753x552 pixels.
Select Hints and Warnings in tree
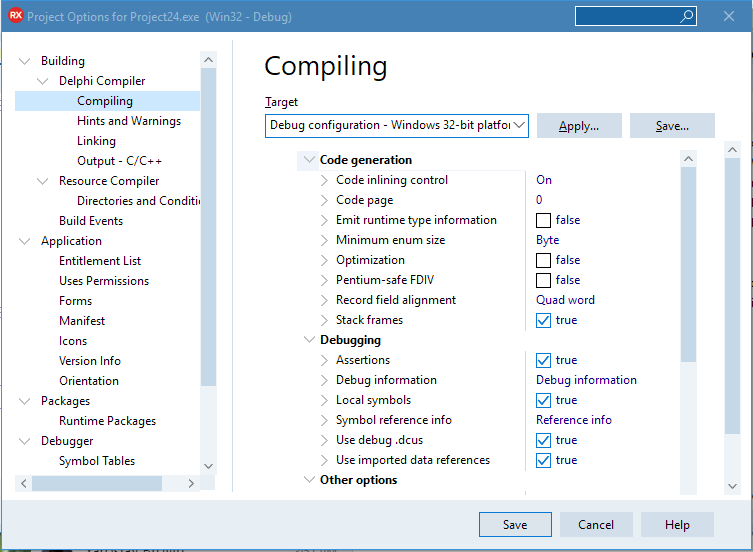[x=129, y=121]
